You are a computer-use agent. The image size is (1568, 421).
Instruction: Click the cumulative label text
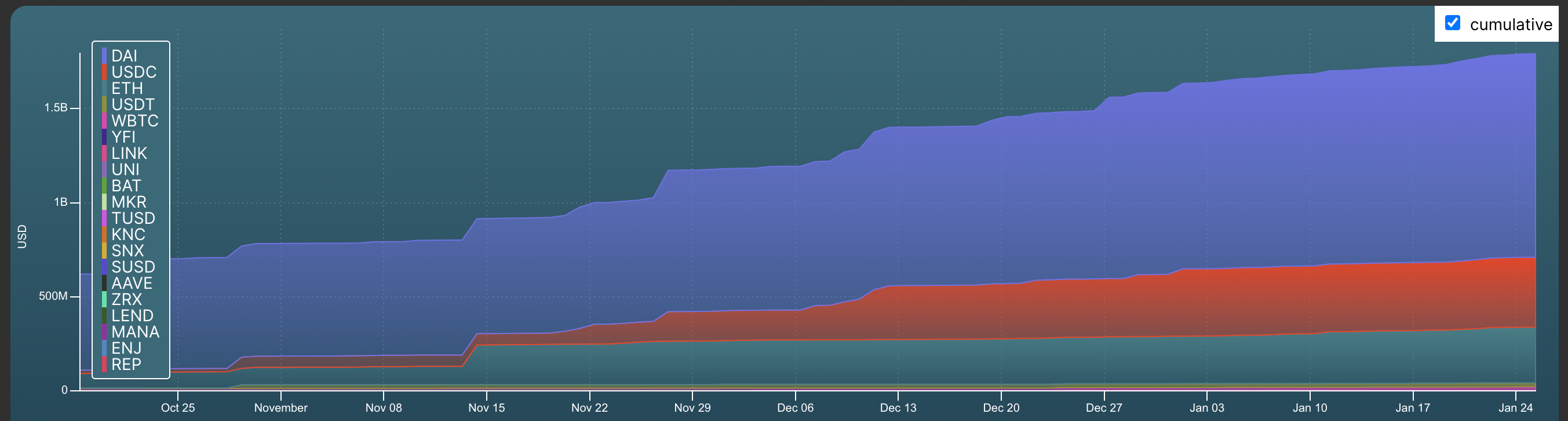tap(1511, 24)
